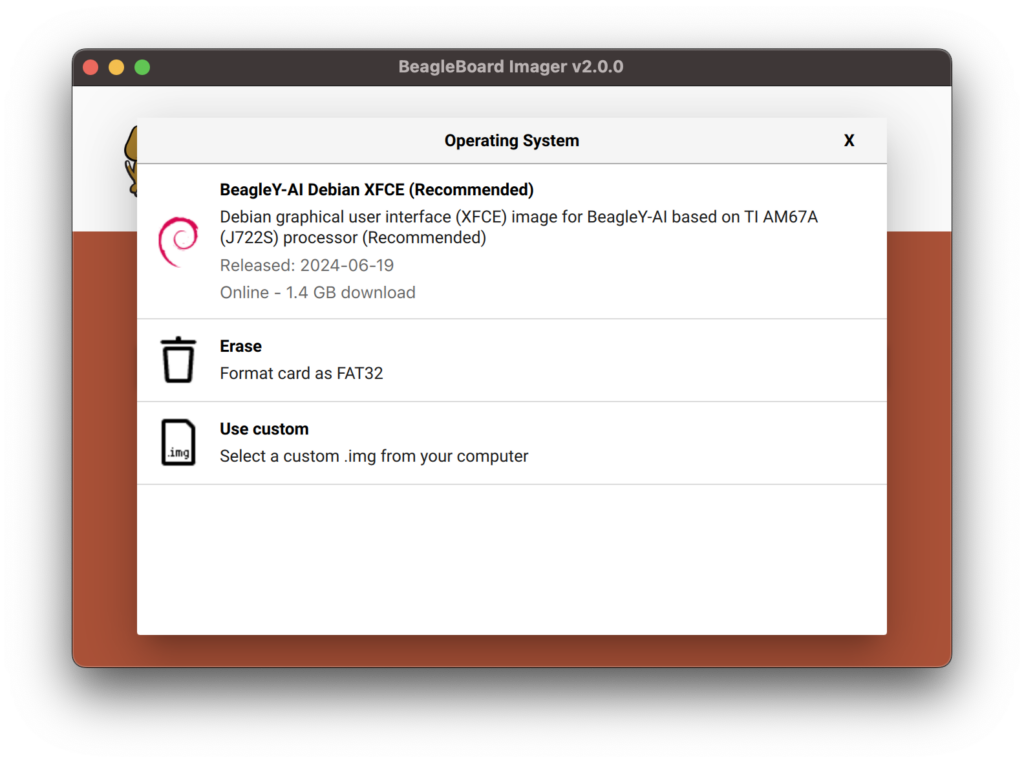Click Select a custom .img from your computer
1024x763 pixels.
pos(374,456)
